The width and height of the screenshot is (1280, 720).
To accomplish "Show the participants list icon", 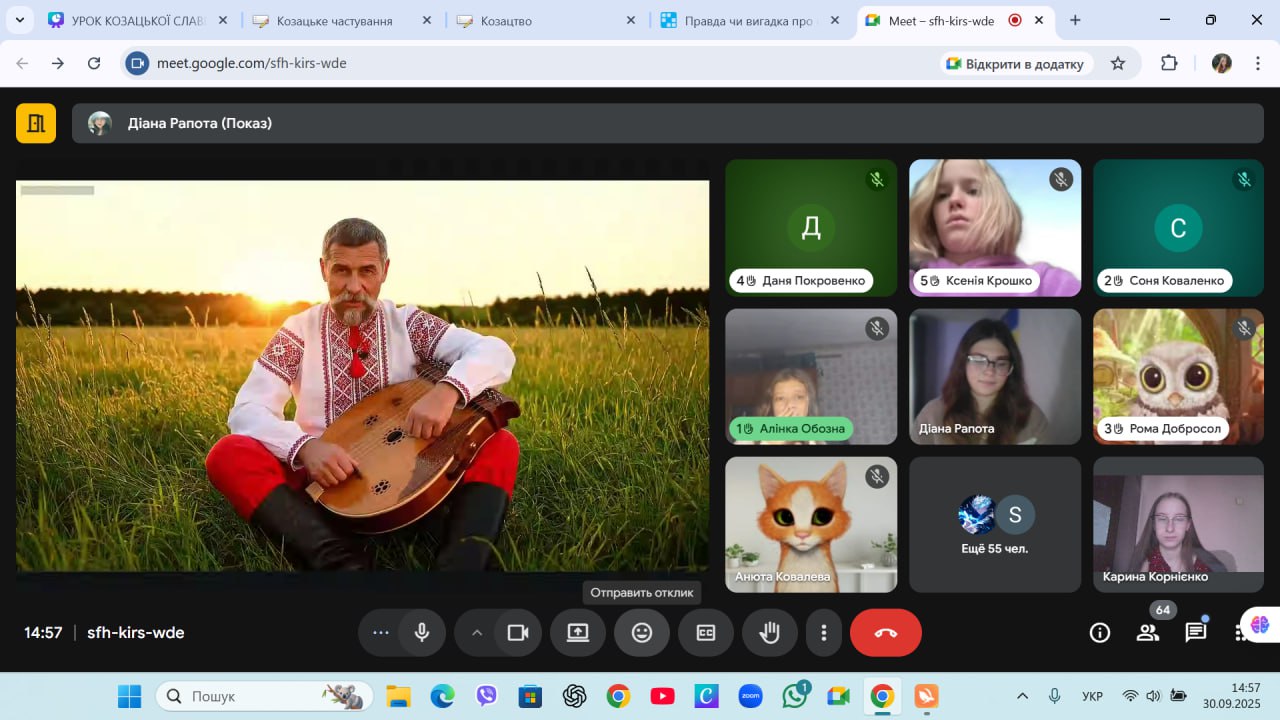I will pos(1148,633).
